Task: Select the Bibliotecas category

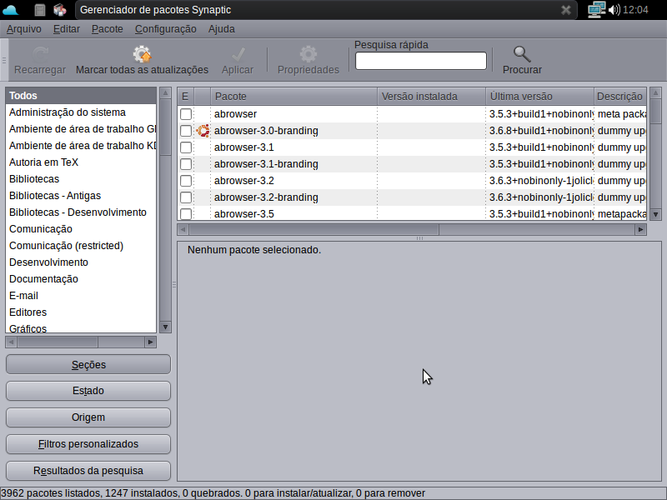Action: pos(81,179)
